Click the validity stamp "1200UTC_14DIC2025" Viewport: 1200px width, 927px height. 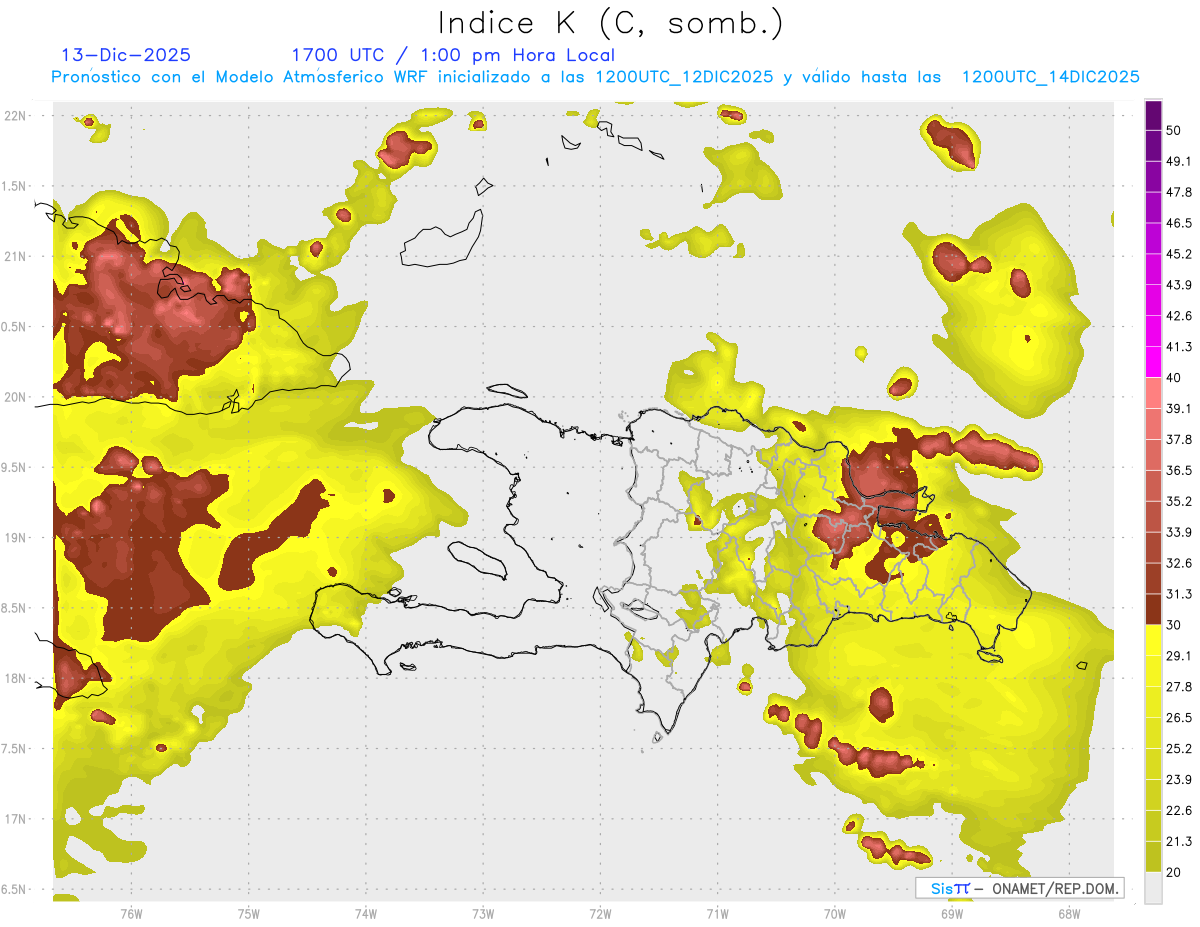(1051, 77)
